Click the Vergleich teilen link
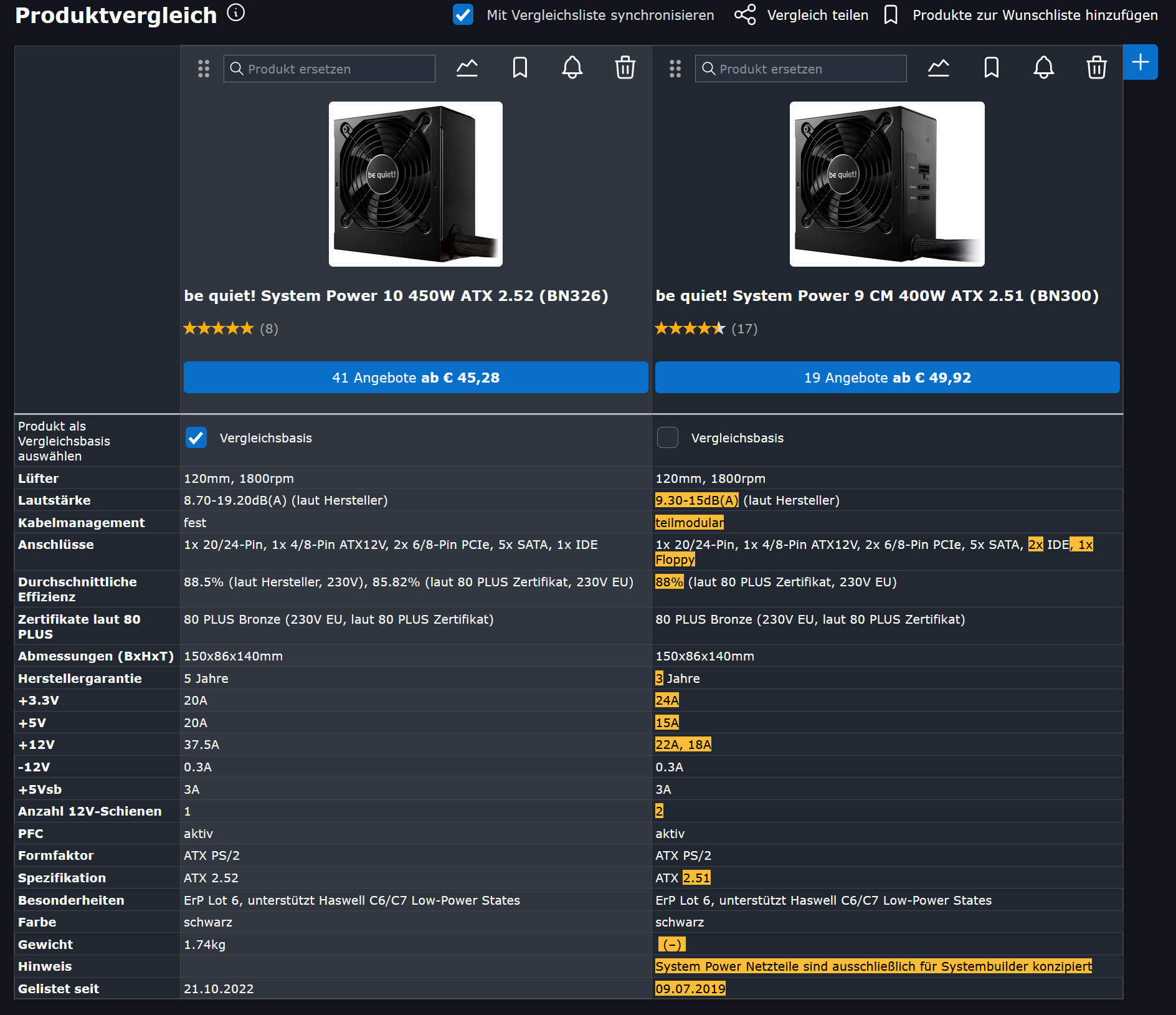The height and width of the screenshot is (1015, 1176). [x=817, y=15]
